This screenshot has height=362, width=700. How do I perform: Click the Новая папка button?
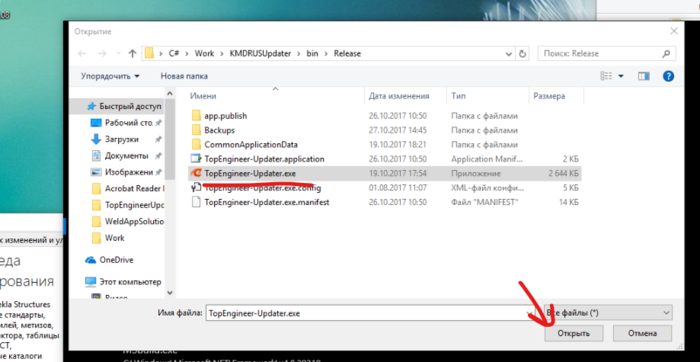pos(184,76)
